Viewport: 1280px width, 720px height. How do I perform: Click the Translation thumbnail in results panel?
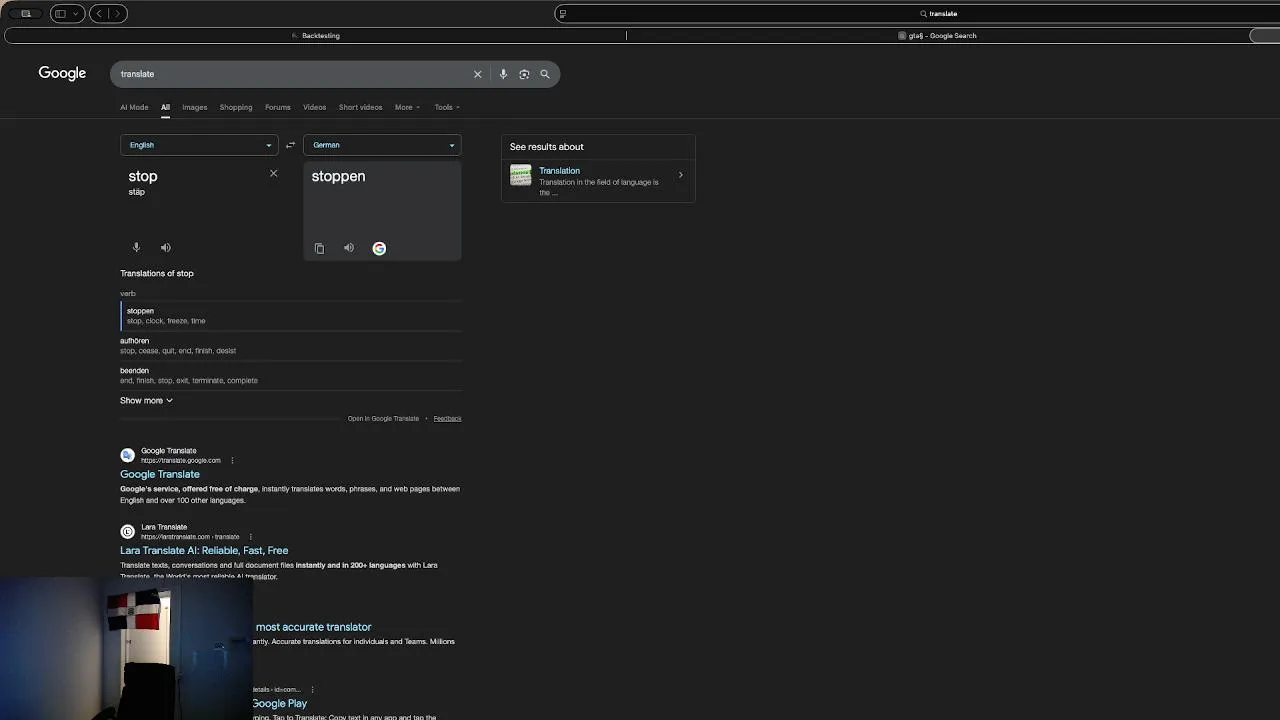[x=521, y=176]
